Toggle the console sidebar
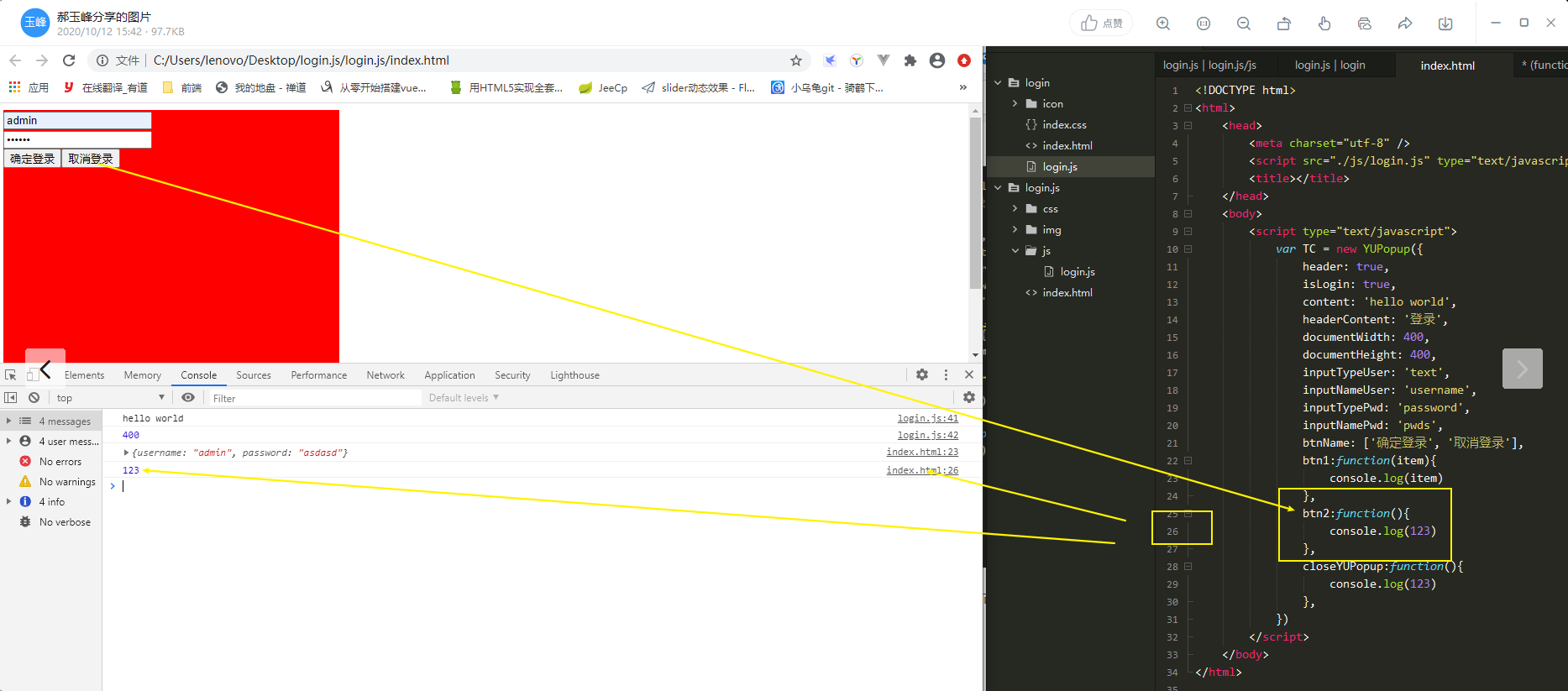The image size is (1568, 691). pos(11,397)
